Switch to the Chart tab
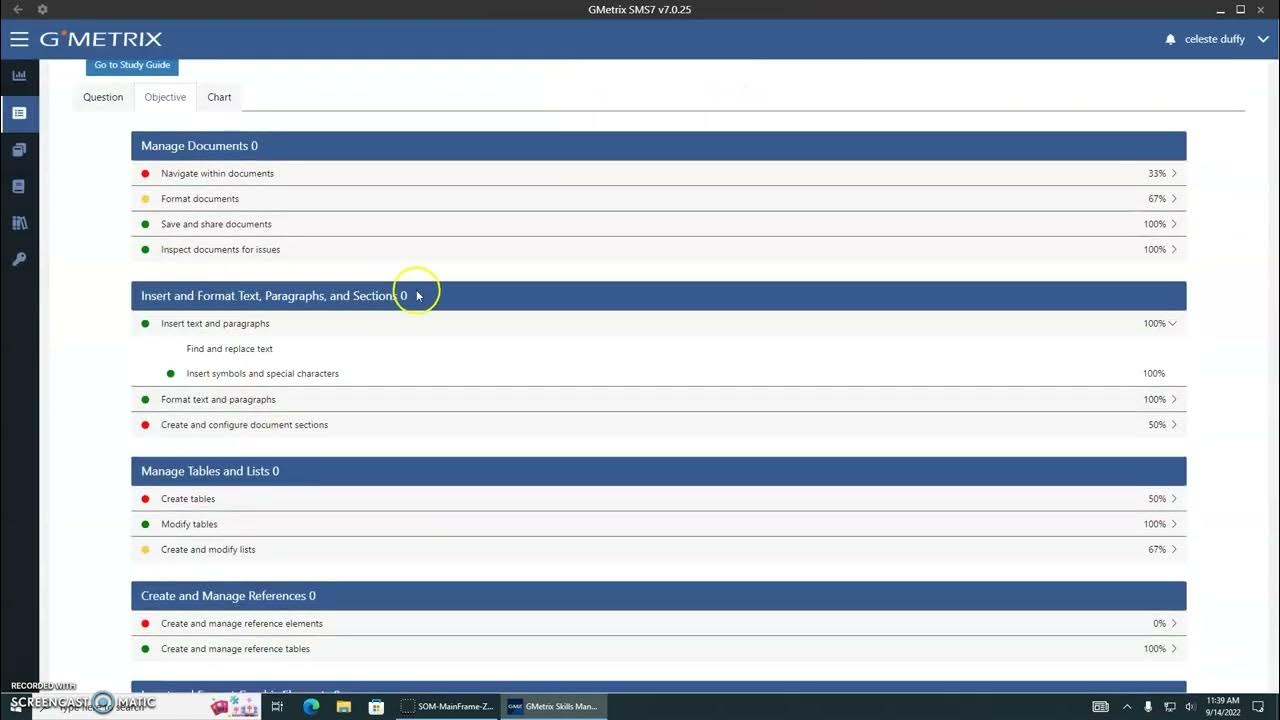The image size is (1280, 720). coord(219,97)
